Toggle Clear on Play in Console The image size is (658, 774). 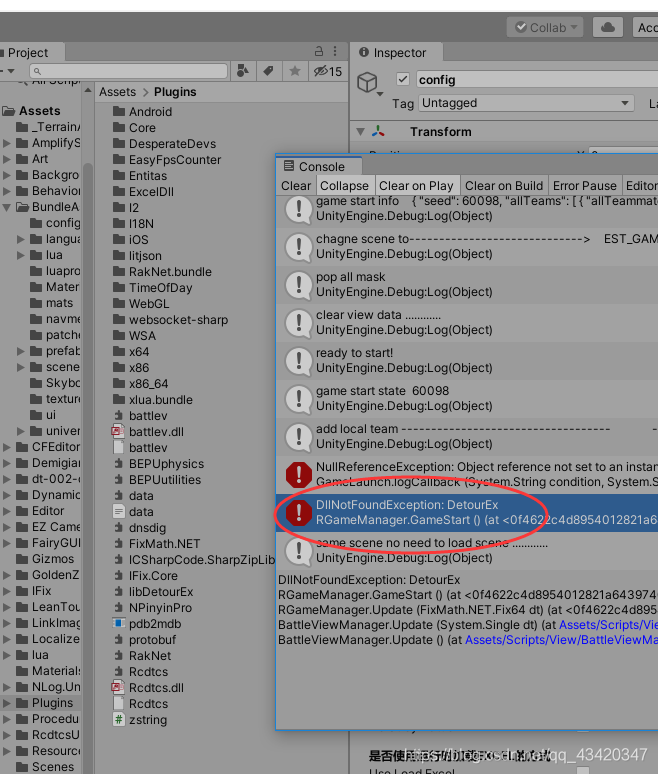416,186
